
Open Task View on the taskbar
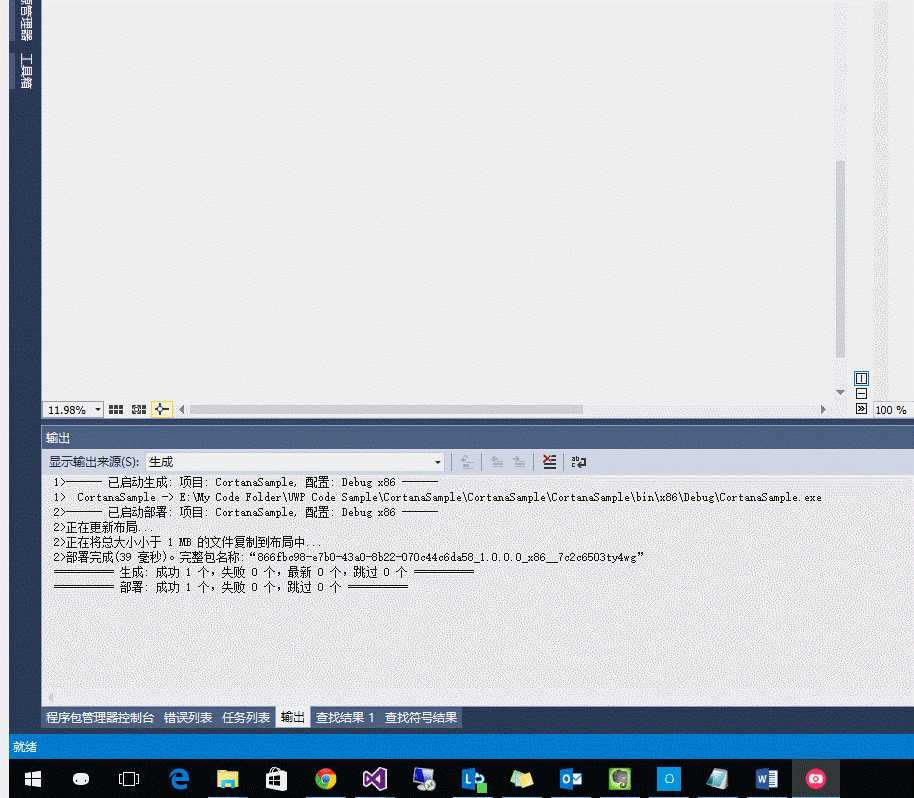click(129, 779)
